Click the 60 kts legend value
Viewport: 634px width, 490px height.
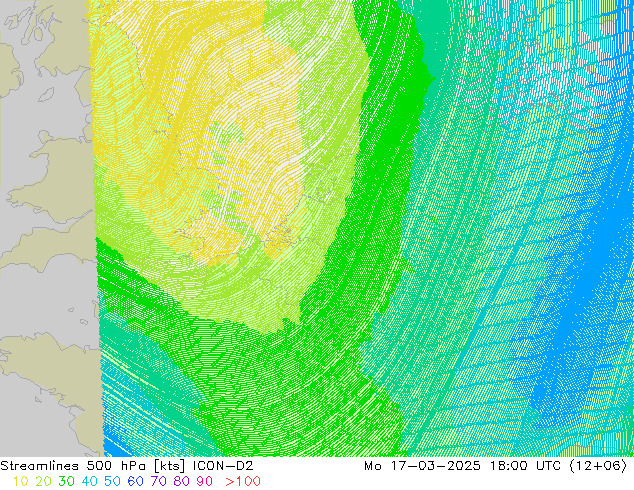pyautogui.click(x=135, y=481)
